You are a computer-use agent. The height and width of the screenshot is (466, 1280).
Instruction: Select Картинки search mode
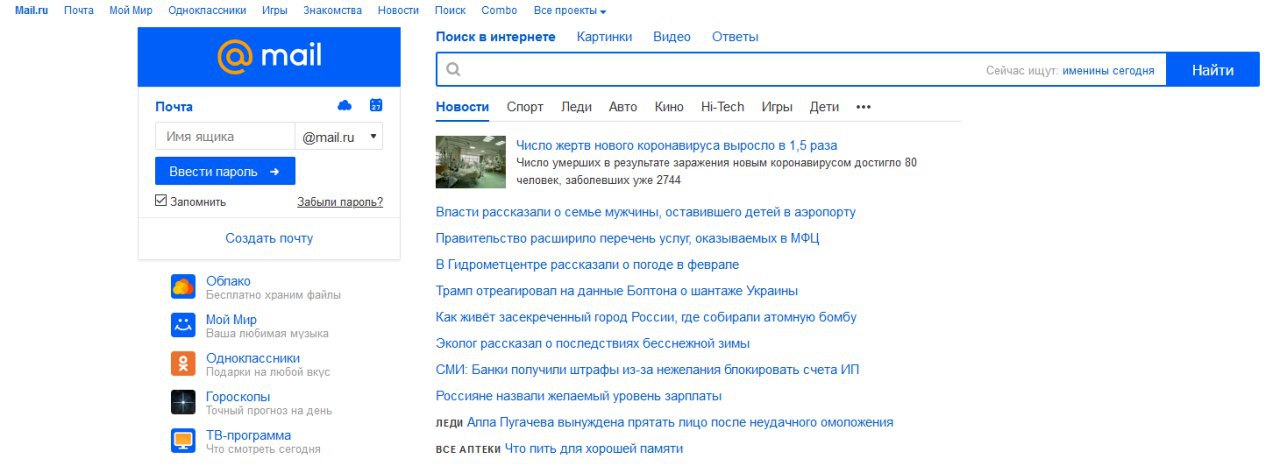click(604, 37)
